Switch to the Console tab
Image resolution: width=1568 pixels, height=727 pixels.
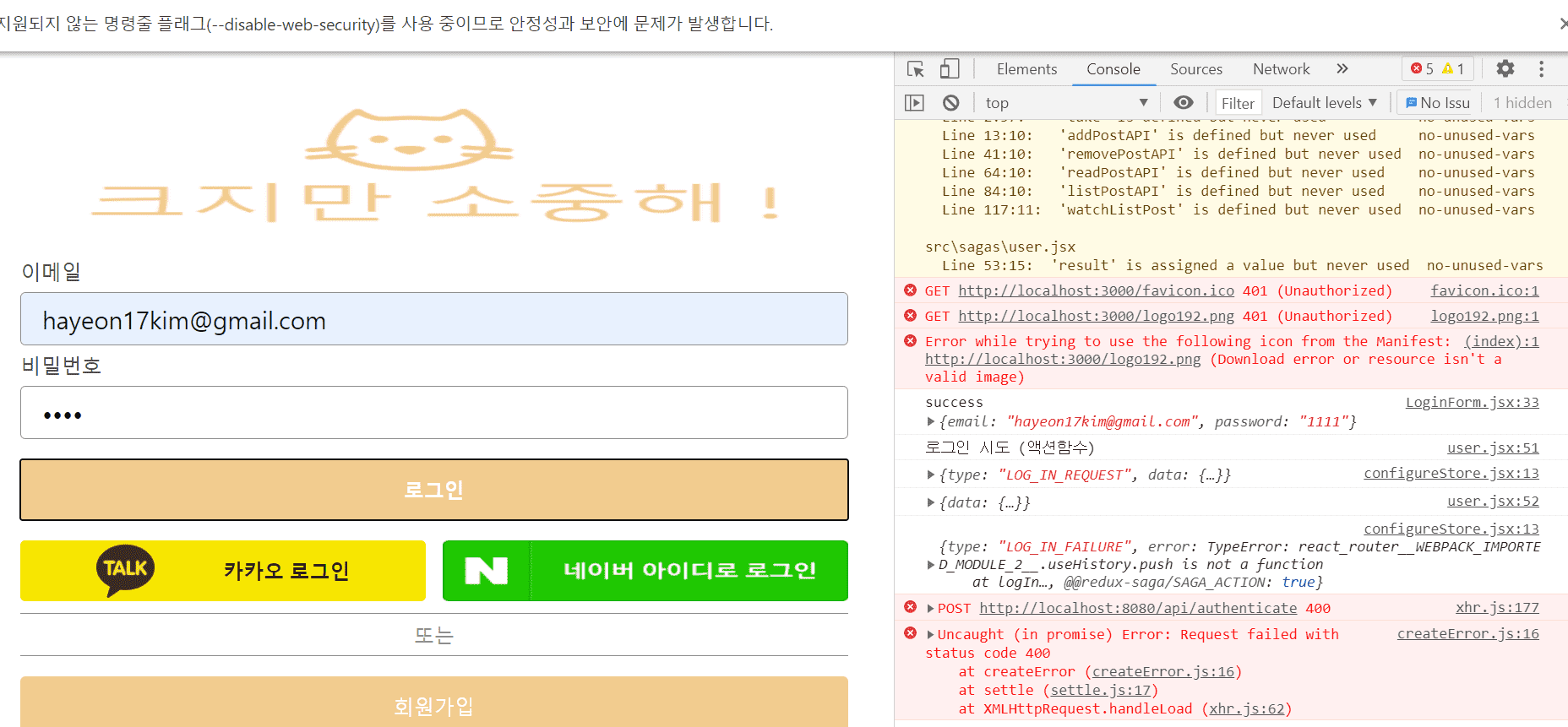point(1113,69)
